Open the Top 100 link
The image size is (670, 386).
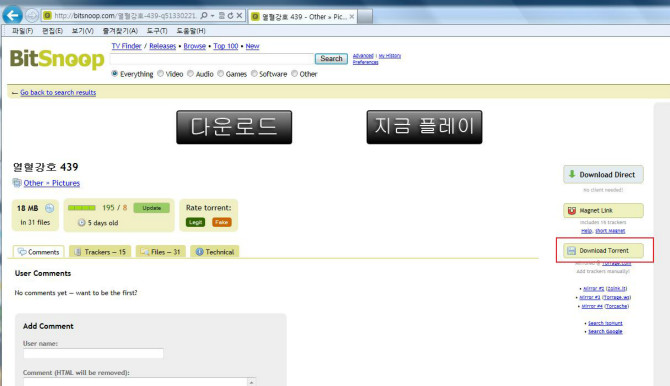(226, 46)
